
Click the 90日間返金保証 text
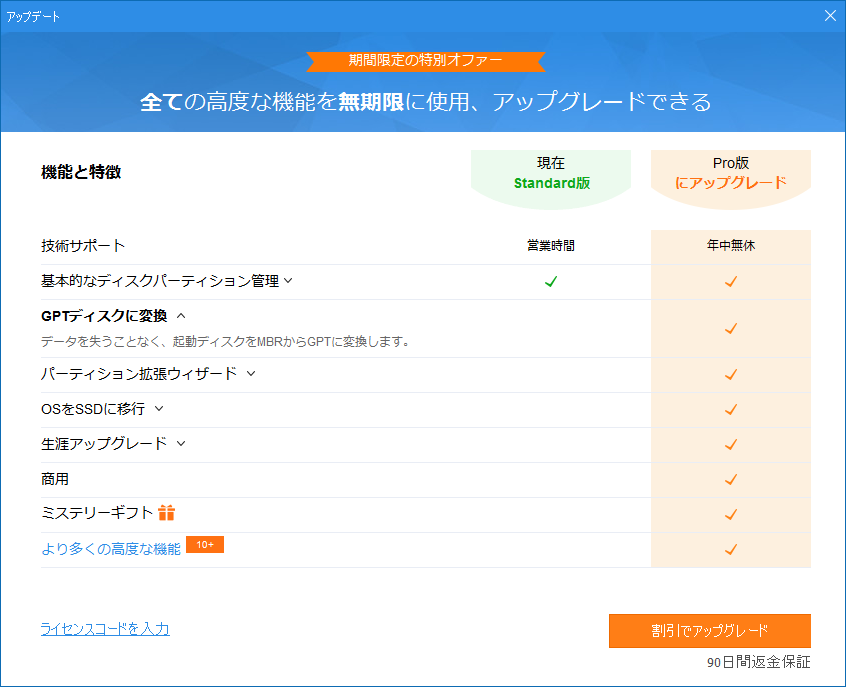pyautogui.click(x=759, y=662)
